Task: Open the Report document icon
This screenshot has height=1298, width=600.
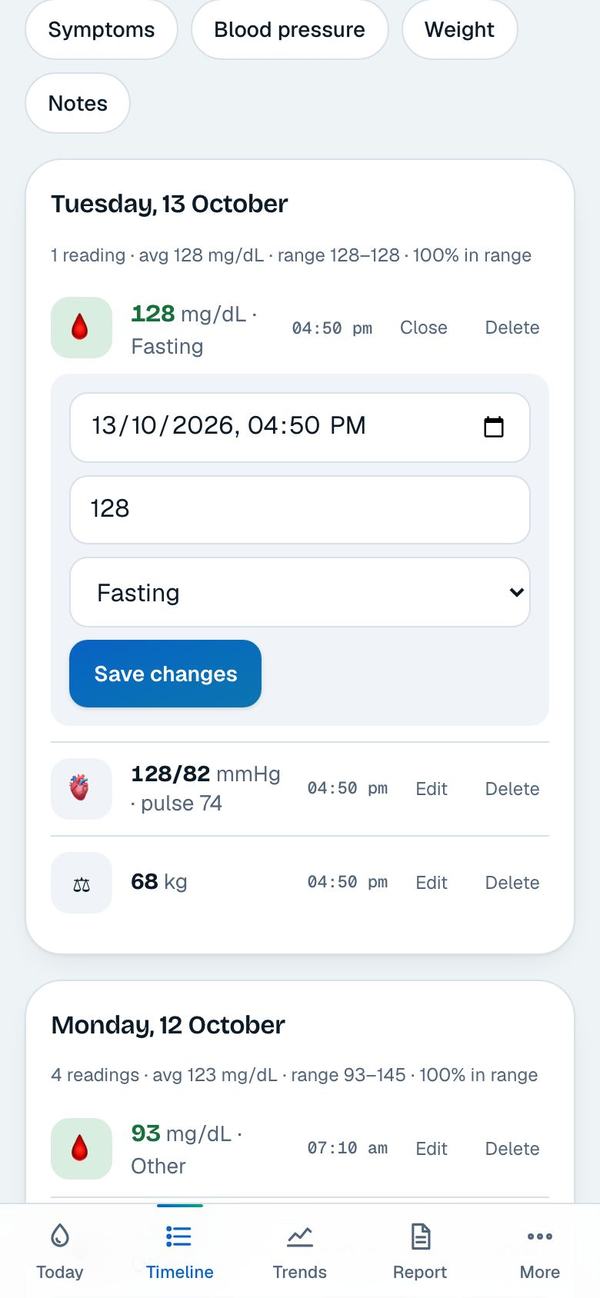Action: pyautogui.click(x=420, y=1237)
